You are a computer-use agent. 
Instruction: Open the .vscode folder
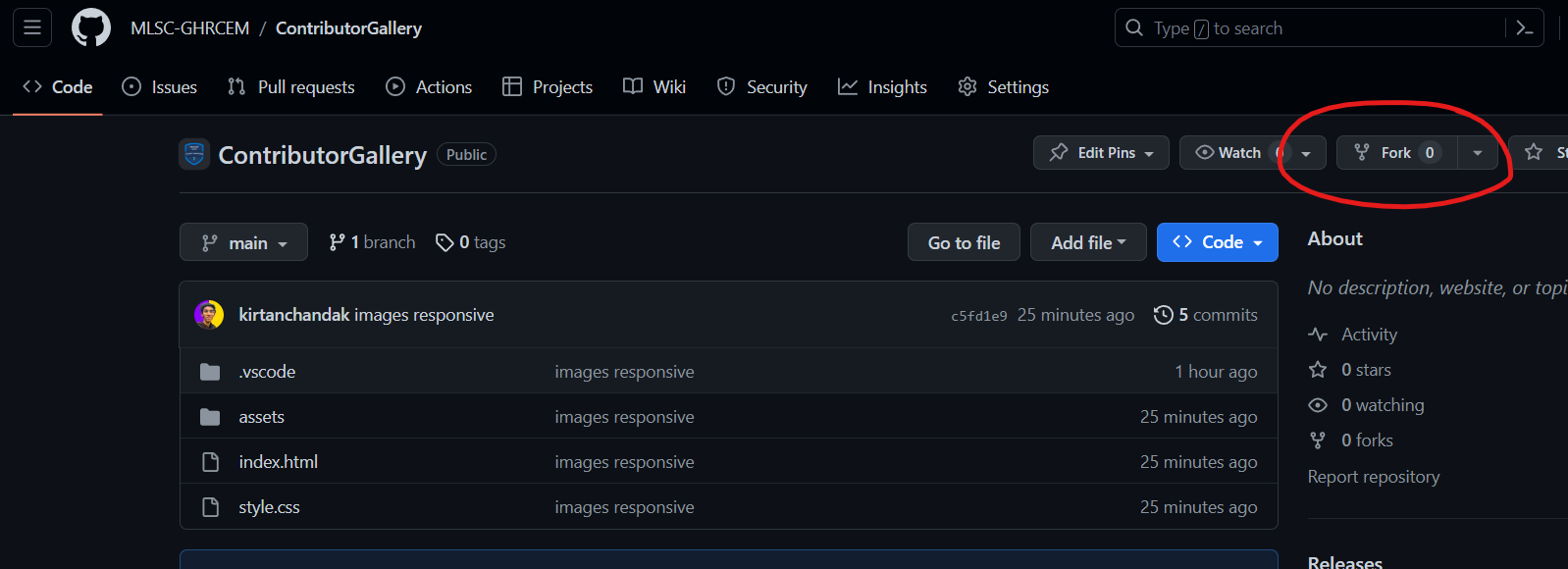(267, 372)
